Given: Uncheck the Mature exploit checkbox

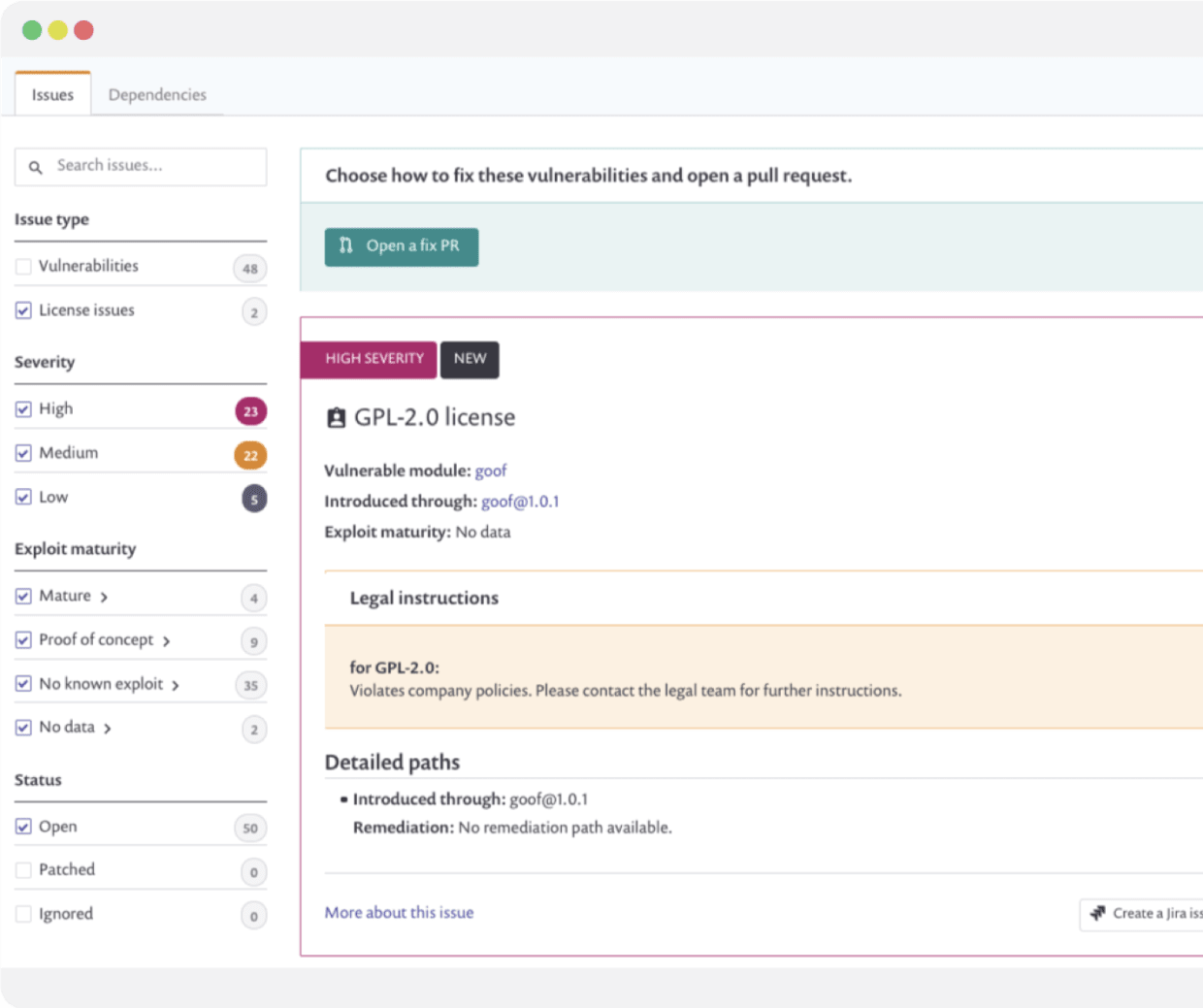Looking at the screenshot, I should (x=23, y=596).
